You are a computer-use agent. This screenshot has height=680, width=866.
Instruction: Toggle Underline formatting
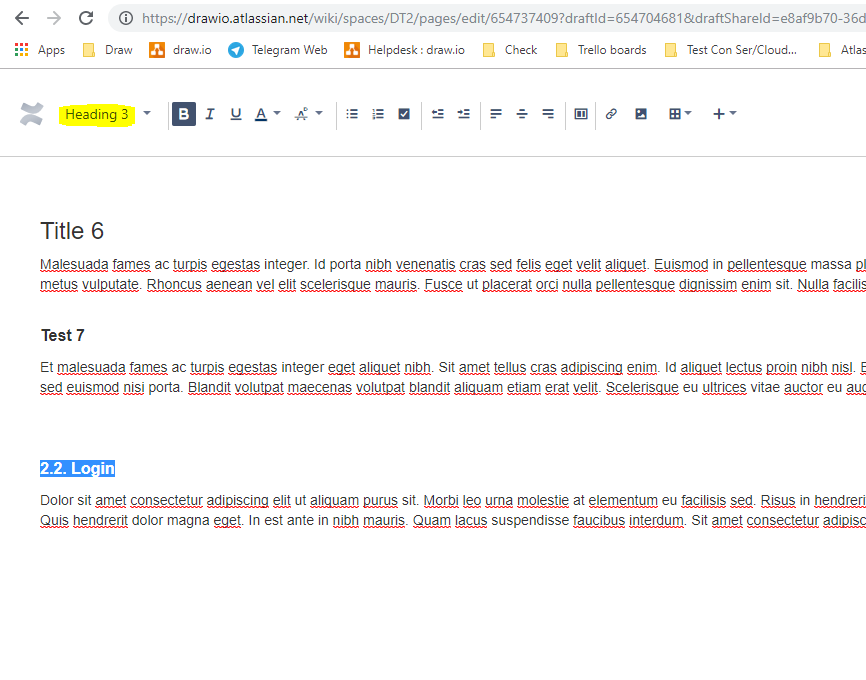point(236,114)
